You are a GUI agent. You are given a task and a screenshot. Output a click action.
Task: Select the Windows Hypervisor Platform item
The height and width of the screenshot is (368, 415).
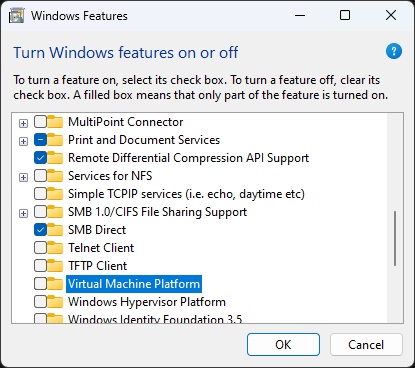[147, 302]
